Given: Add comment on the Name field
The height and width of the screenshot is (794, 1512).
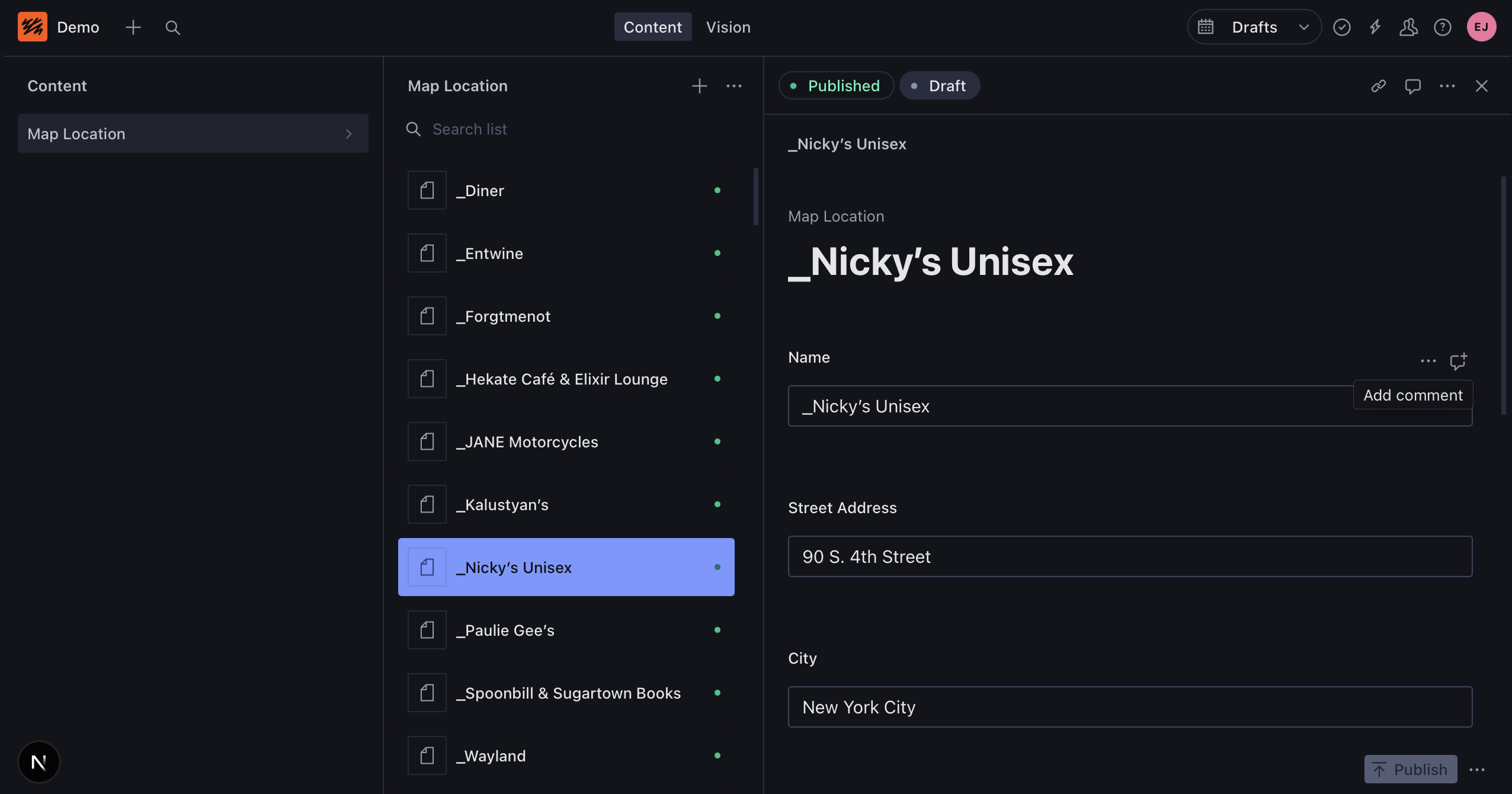Looking at the screenshot, I should pos(1458,361).
